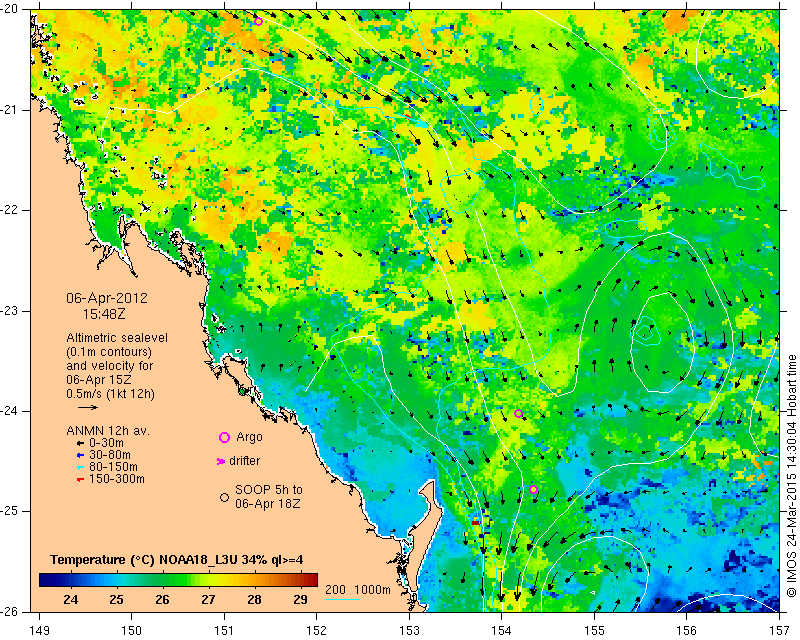Image resolution: width=800 pixels, height=640 pixels.
Task: Click the drifter legend label
Action: pos(244,461)
